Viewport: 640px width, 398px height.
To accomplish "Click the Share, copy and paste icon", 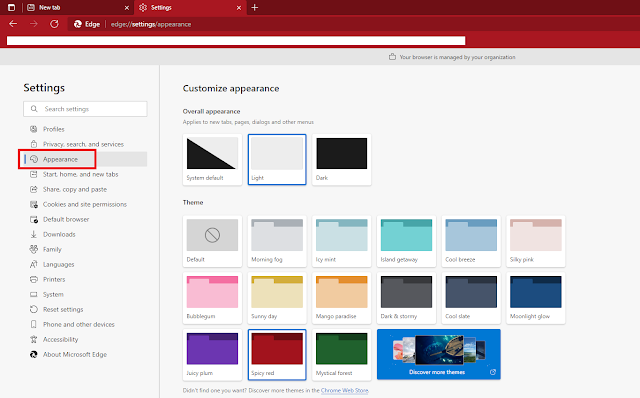I will click(x=34, y=189).
